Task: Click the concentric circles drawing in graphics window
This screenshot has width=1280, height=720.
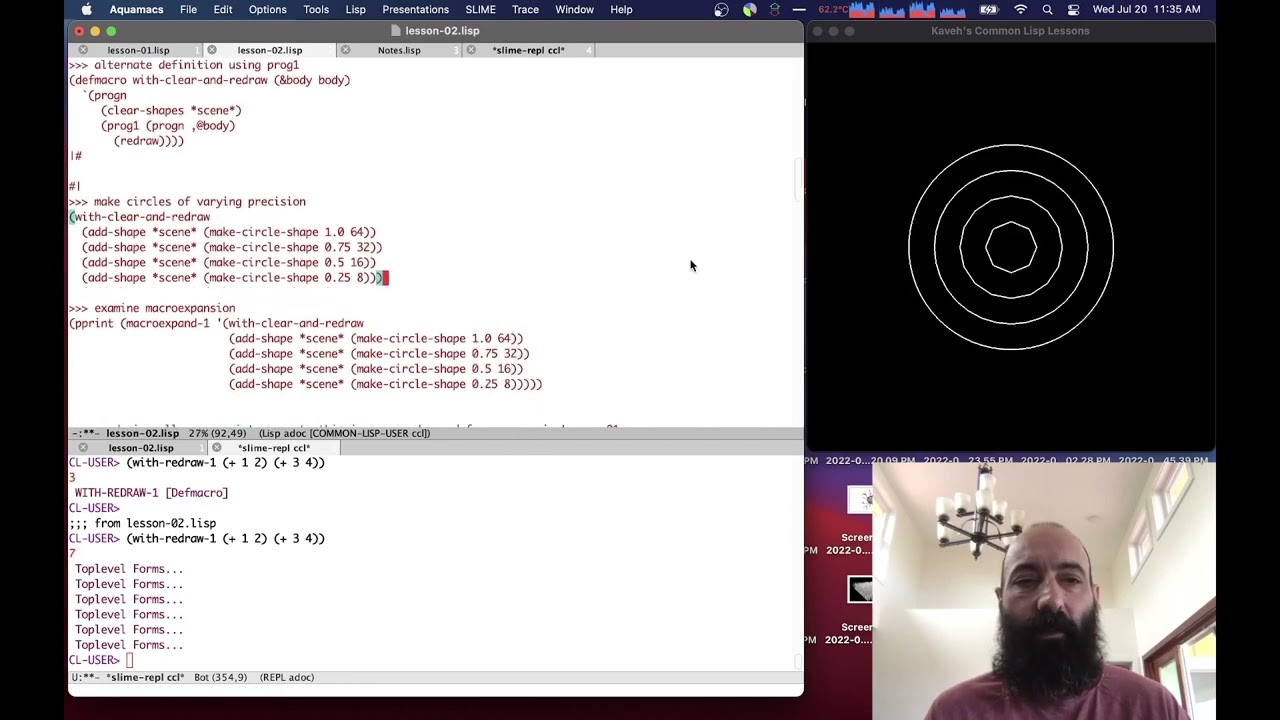Action: [1011, 247]
